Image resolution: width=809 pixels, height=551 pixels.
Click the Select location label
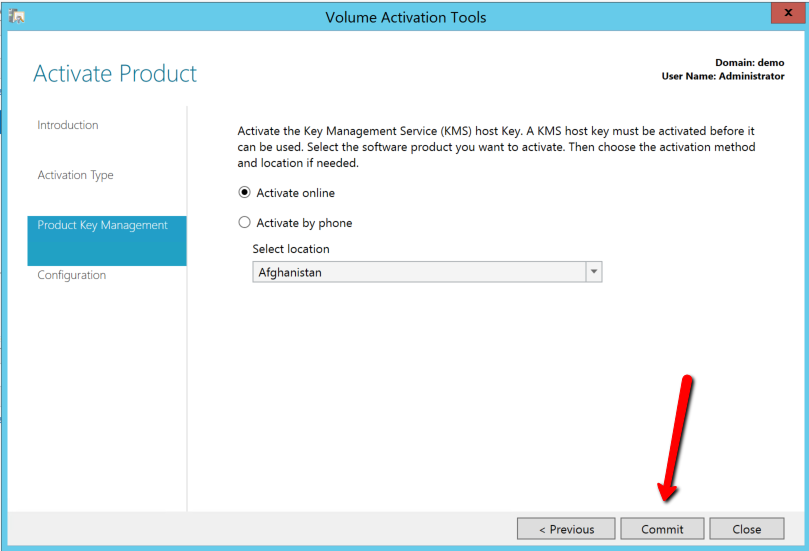[x=291, y=249]
